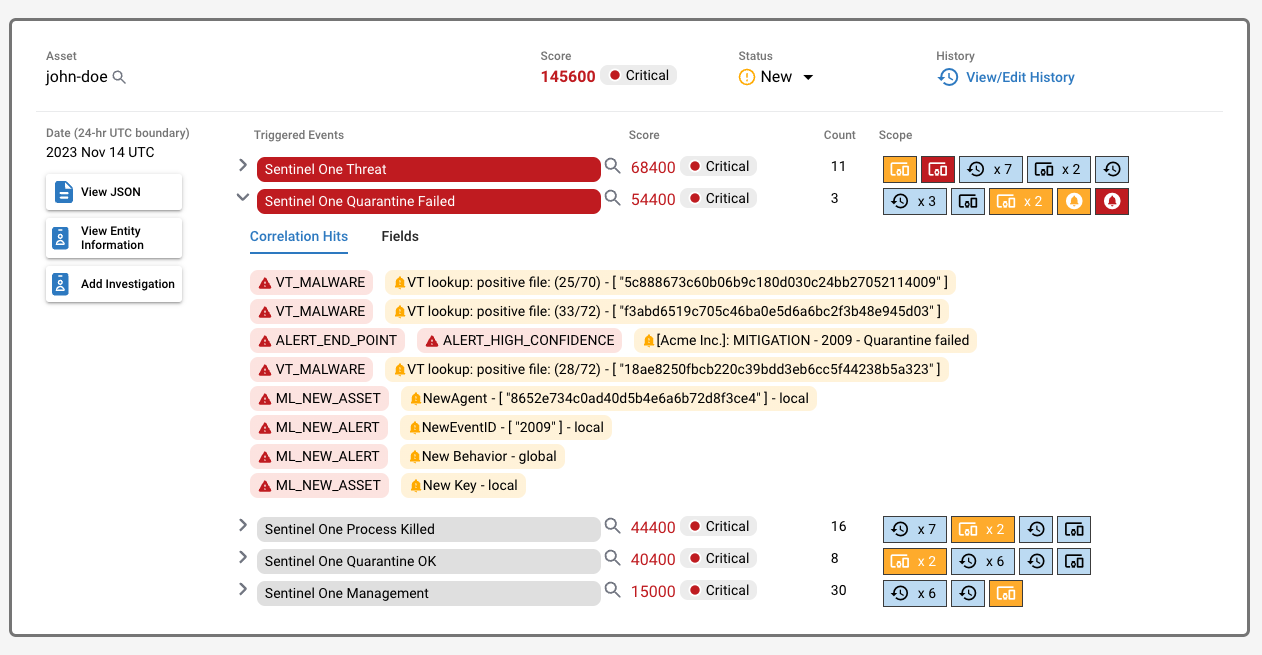
Task: History x 6 badge in Quarantine OK row
Action: [x=983, y=561]
